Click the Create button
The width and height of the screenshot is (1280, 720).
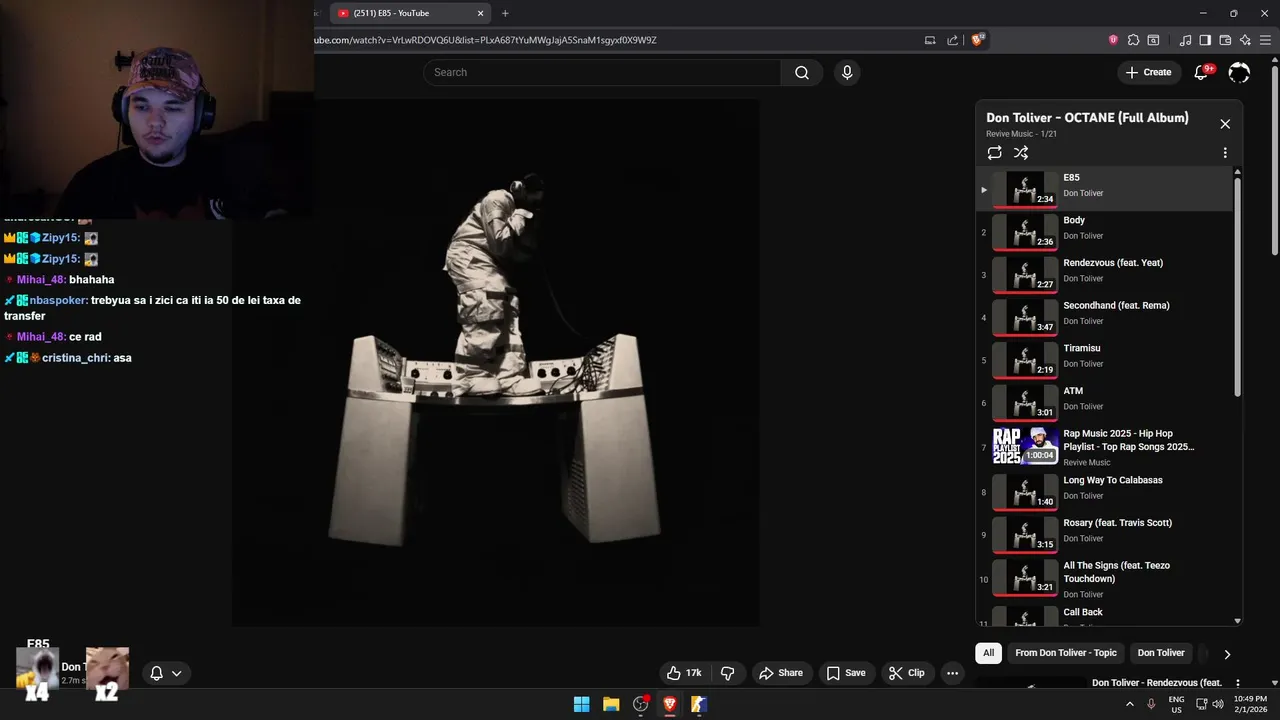tap(1148, 72)
